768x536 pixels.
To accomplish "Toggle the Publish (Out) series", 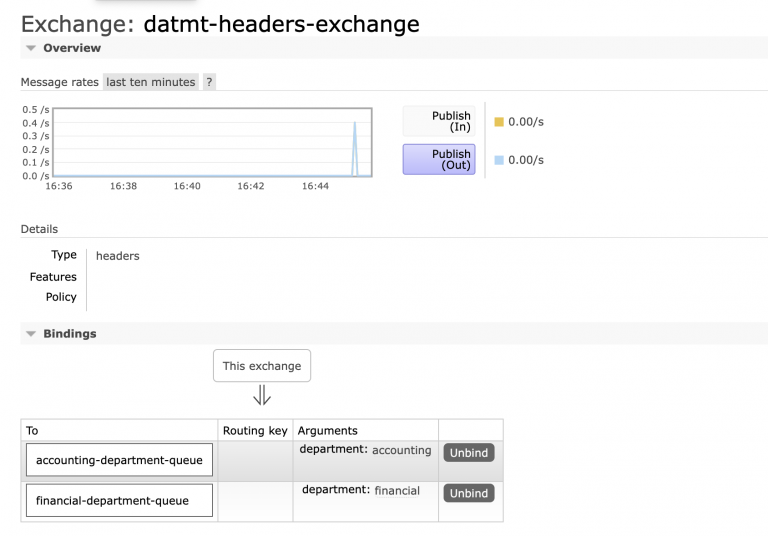I will point(439,160).
